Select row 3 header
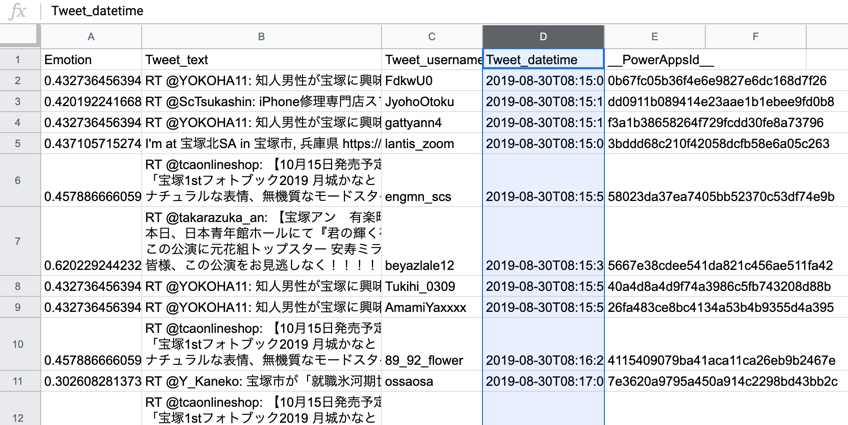 19,102
